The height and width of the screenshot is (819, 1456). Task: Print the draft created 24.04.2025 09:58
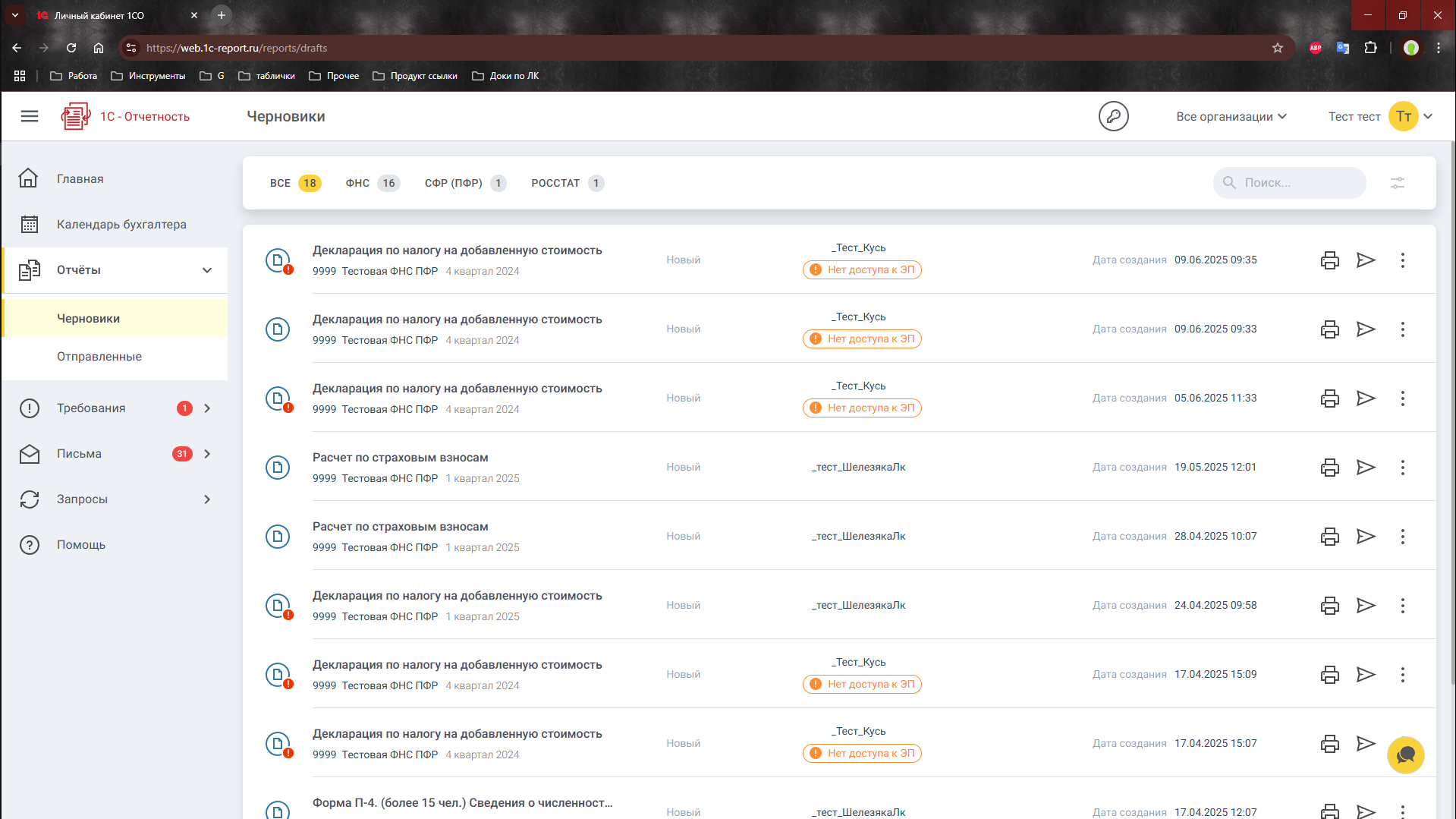pyautogui.click(x=1329, y=606)
